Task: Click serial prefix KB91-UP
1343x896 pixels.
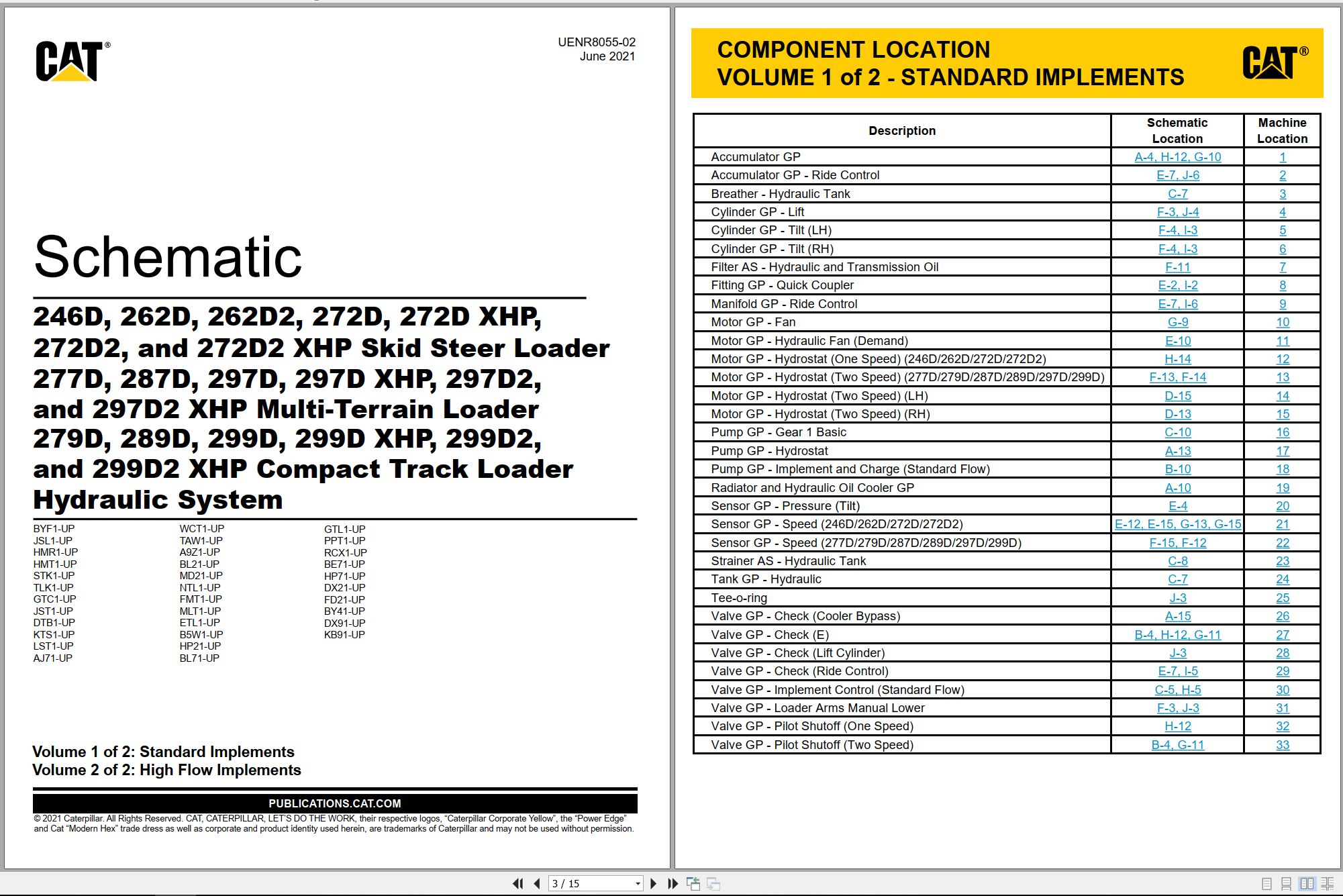Action: tap(344, 635)
